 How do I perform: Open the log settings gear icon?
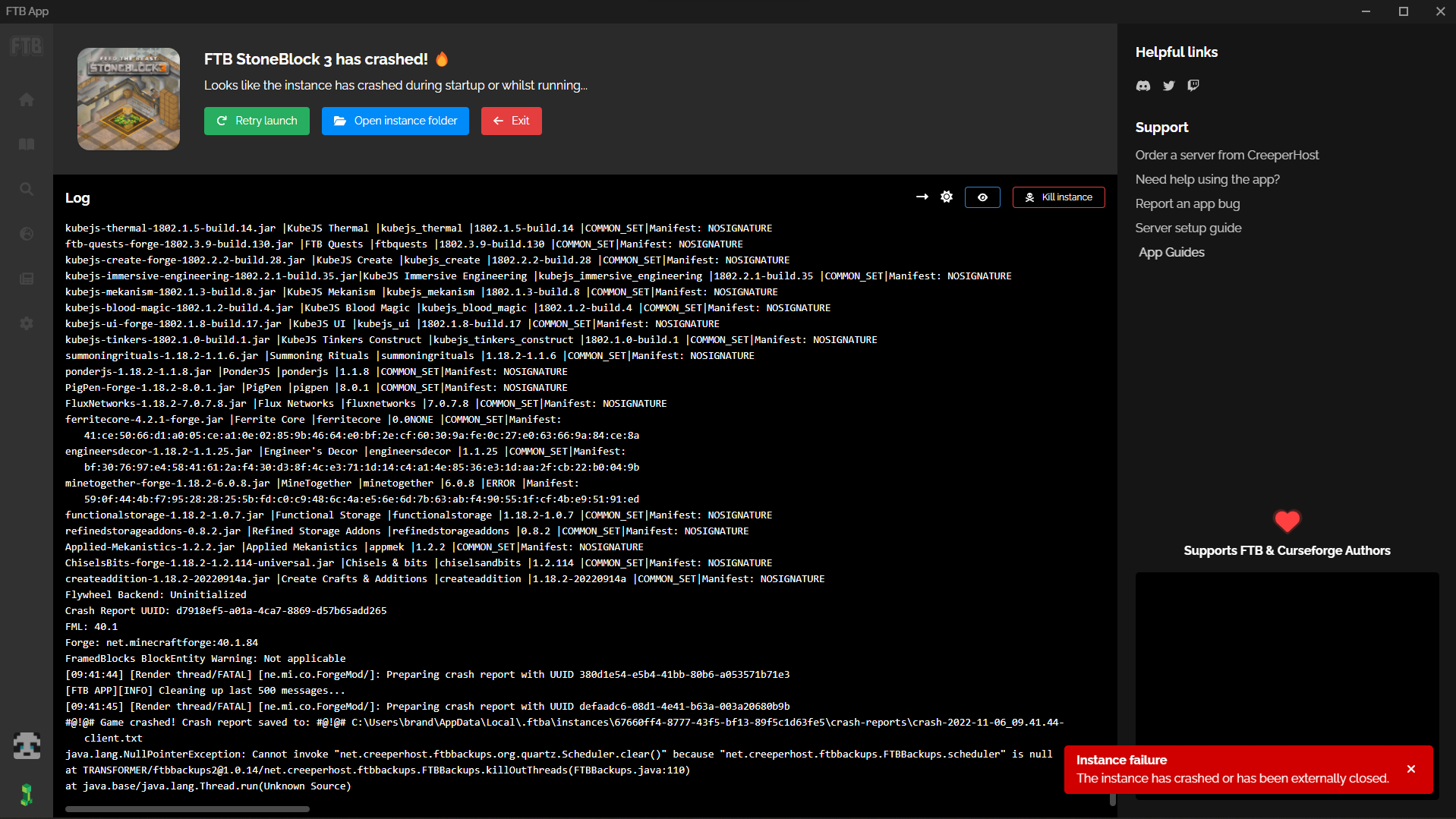(x=947, y=197)
